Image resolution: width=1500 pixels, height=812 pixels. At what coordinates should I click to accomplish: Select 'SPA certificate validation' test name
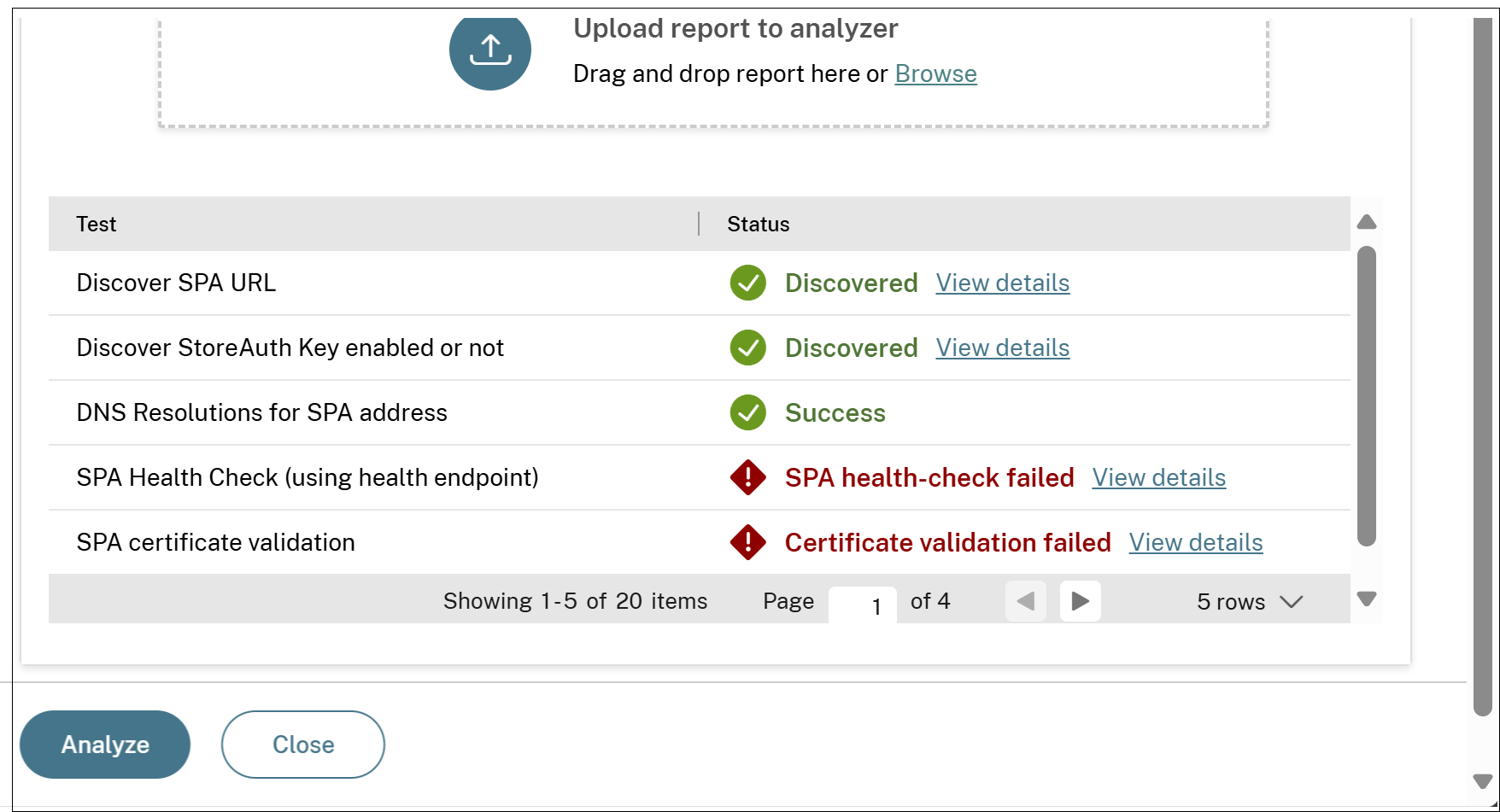(x=215, y=542)
